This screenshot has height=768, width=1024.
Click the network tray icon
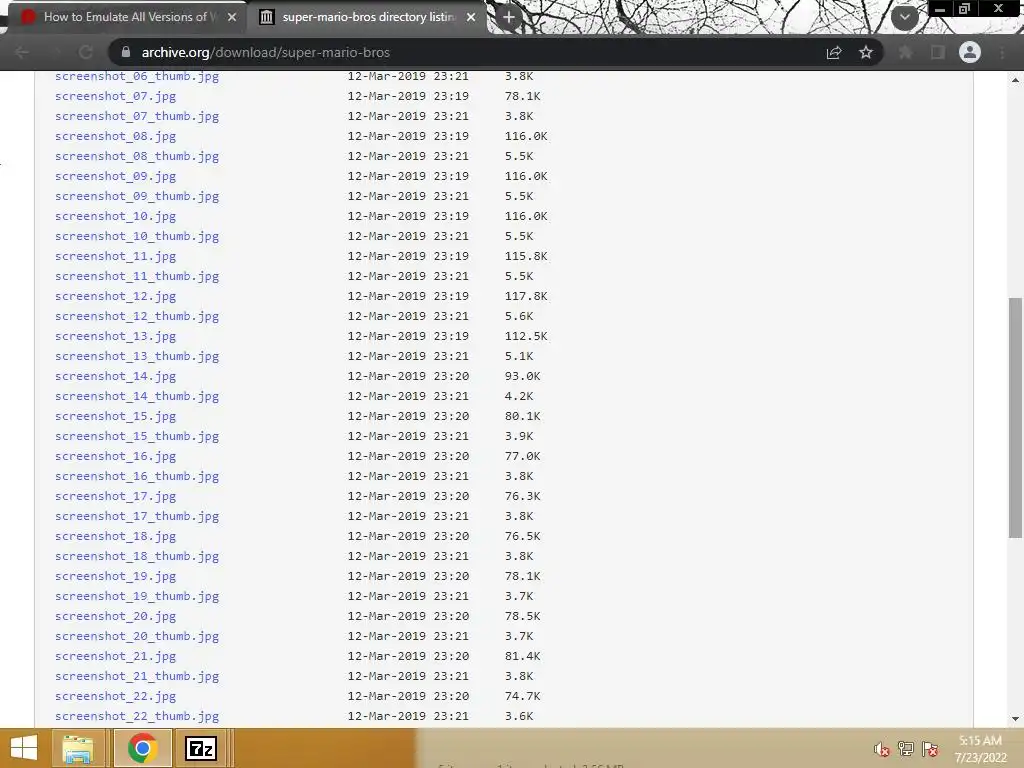click(x=906, y=748)
